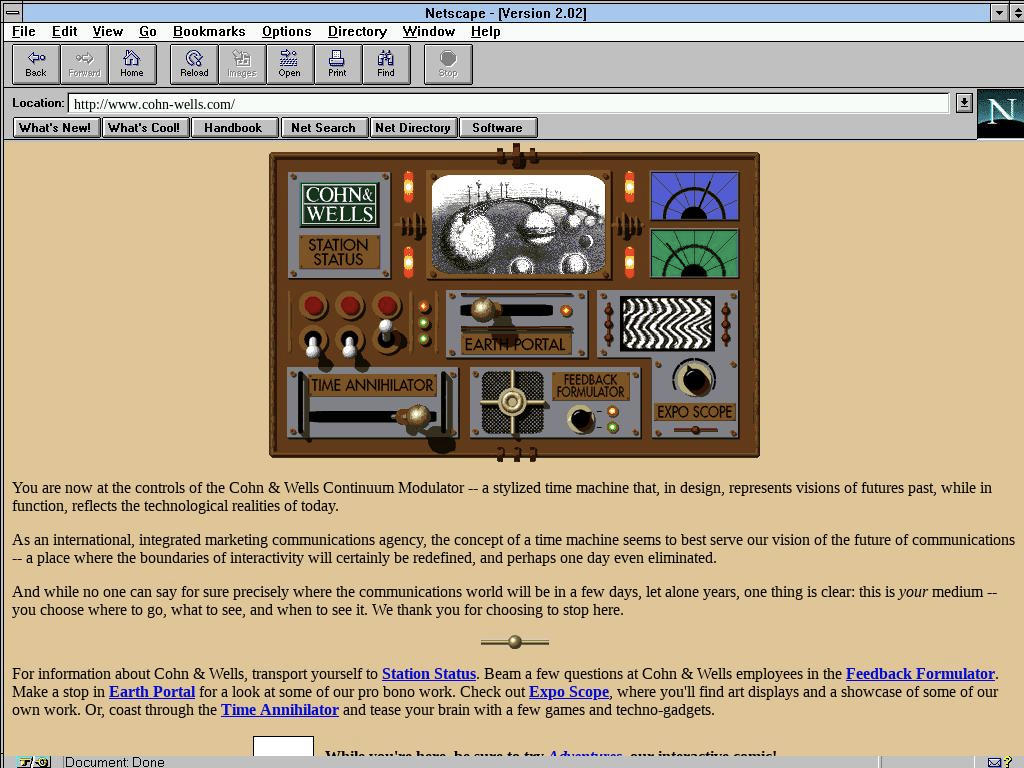Click the Station Status panel plate
Screen dimensions: 1024x768
pyautogui.click(x=338, y=252)
